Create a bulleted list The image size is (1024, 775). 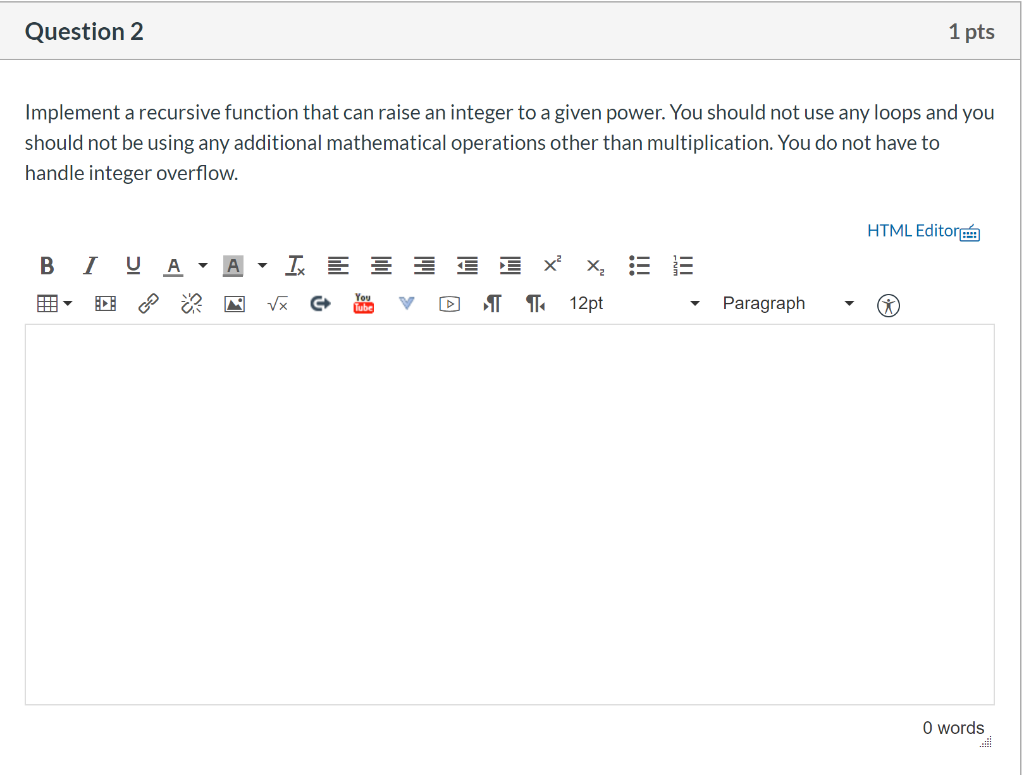[x=640, y=265]
